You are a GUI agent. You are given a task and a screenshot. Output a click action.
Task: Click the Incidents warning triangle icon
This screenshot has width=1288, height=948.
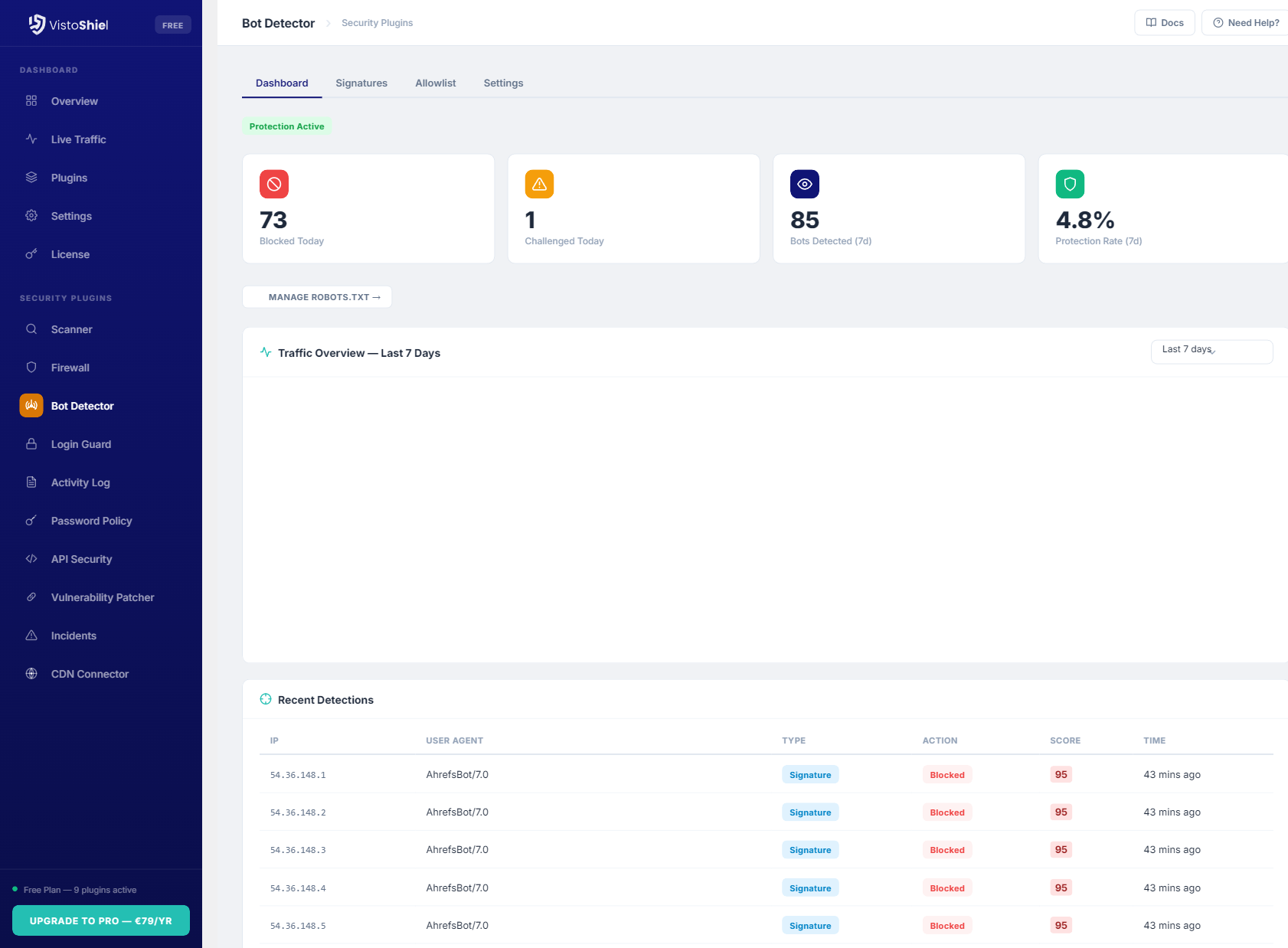pyautogui.click(x=31, y=636)
